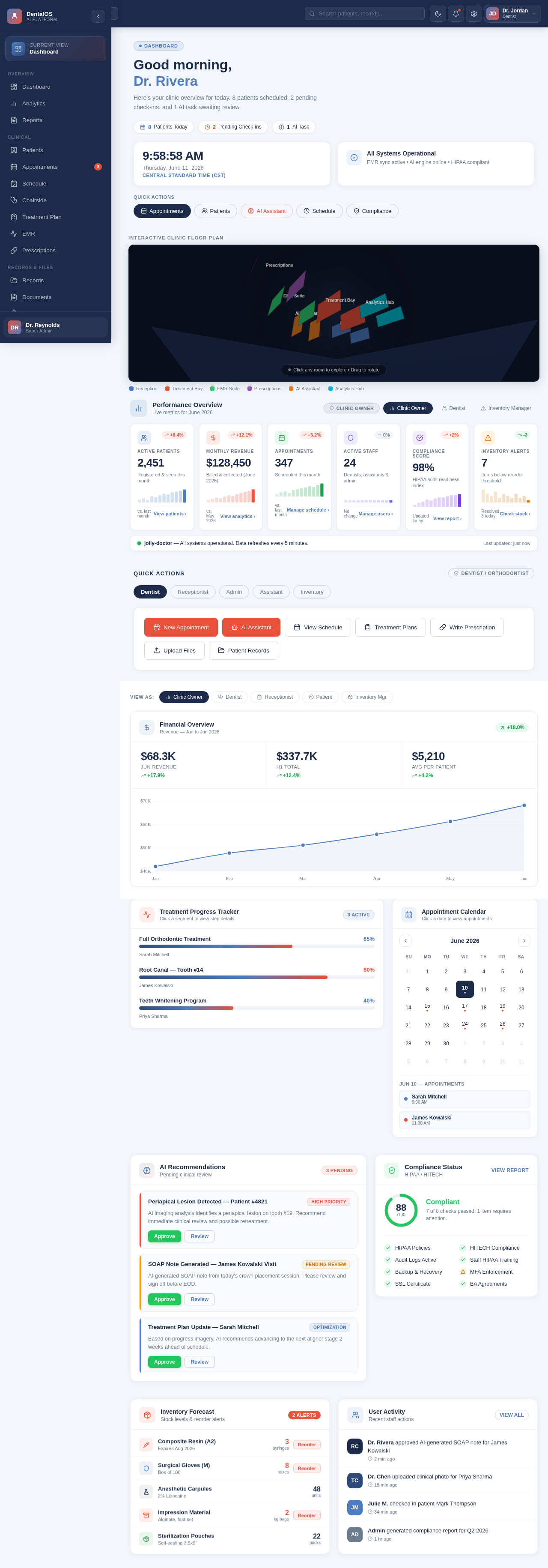Select Inventory Mgr in View As row

[x=367, y=697]
